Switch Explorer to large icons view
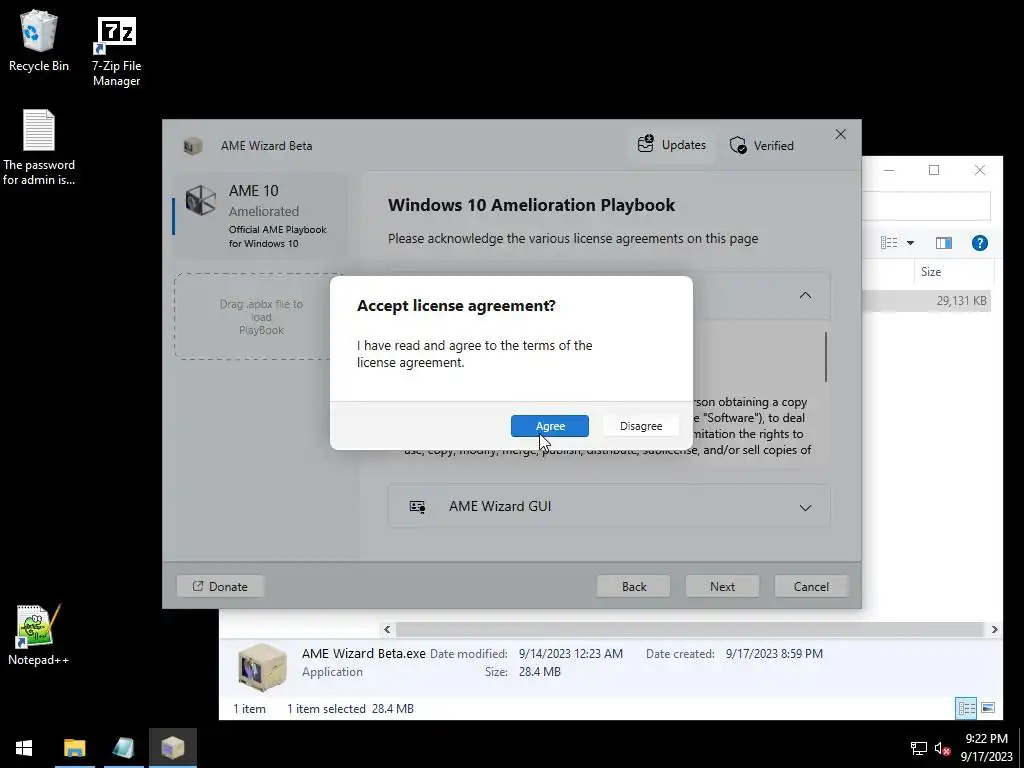Image resolution: width=1024 pixels, height=768 pixels. pyautogui.click(x=988, y=708)
